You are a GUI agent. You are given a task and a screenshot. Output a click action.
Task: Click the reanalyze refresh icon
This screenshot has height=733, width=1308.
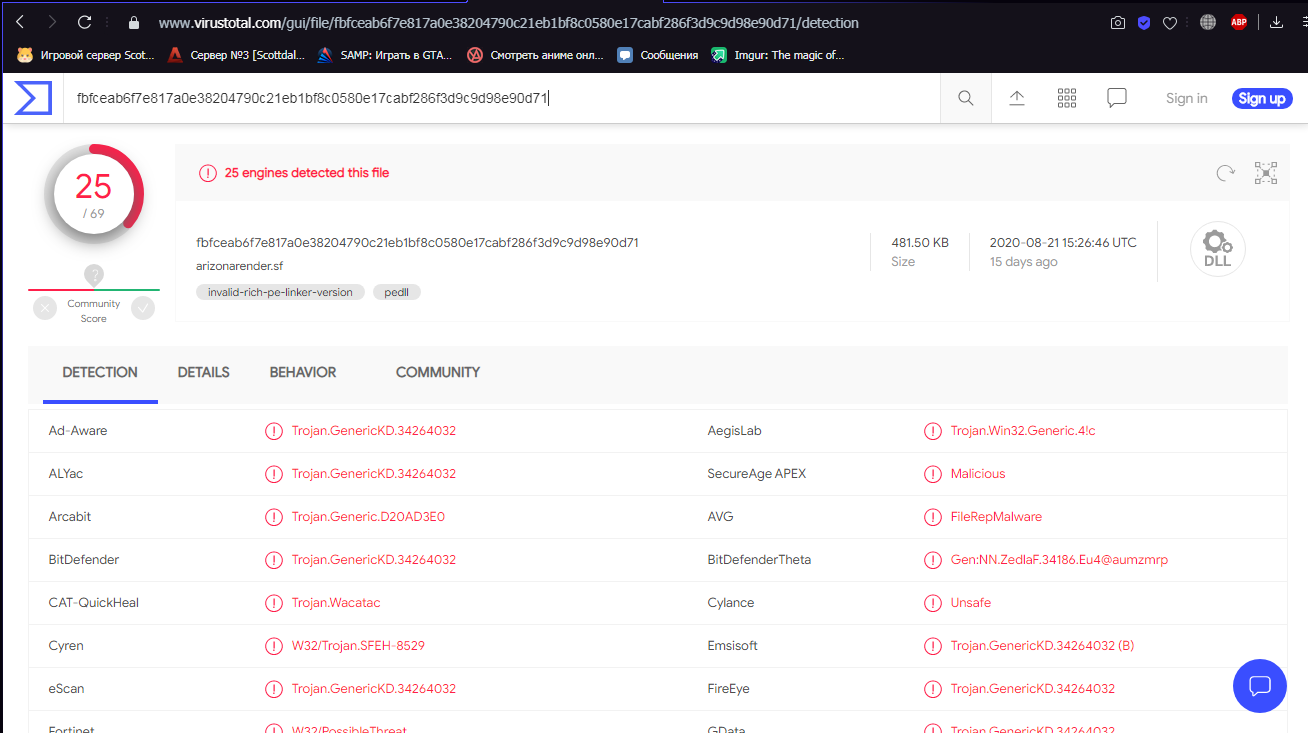(x=1225, y=173)
